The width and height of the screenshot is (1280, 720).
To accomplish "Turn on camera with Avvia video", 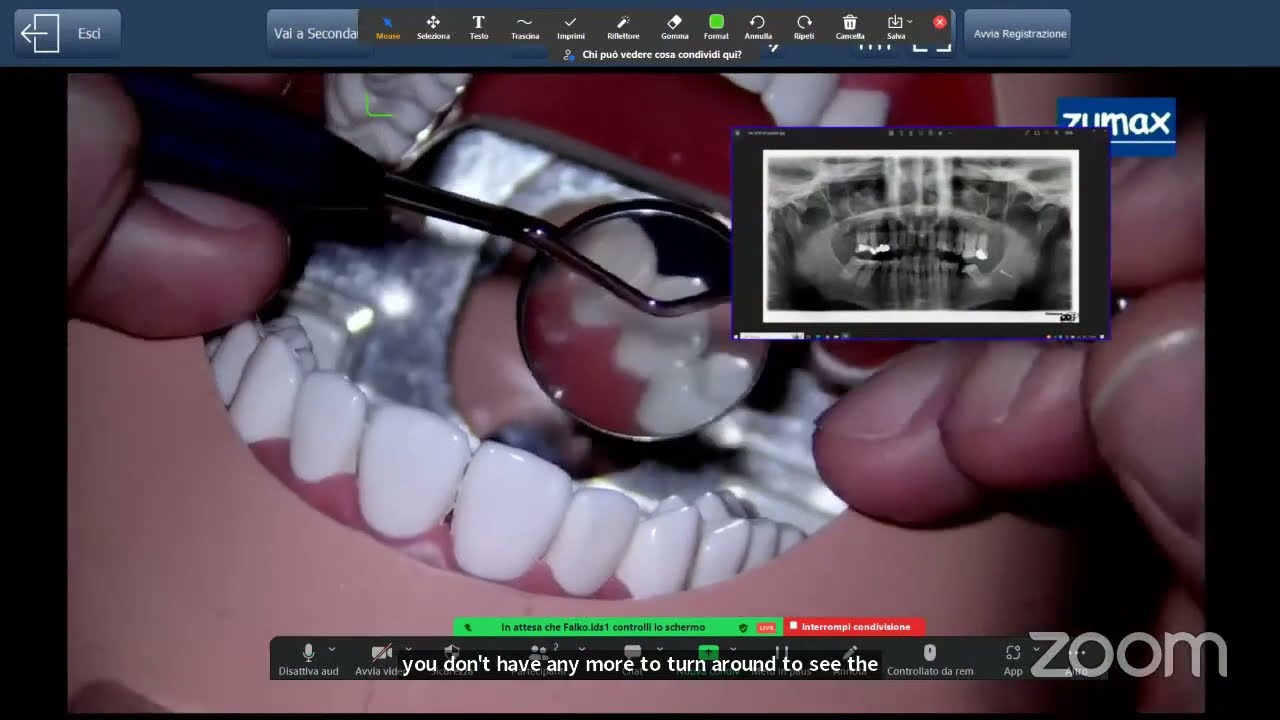I will pos(379,659).
